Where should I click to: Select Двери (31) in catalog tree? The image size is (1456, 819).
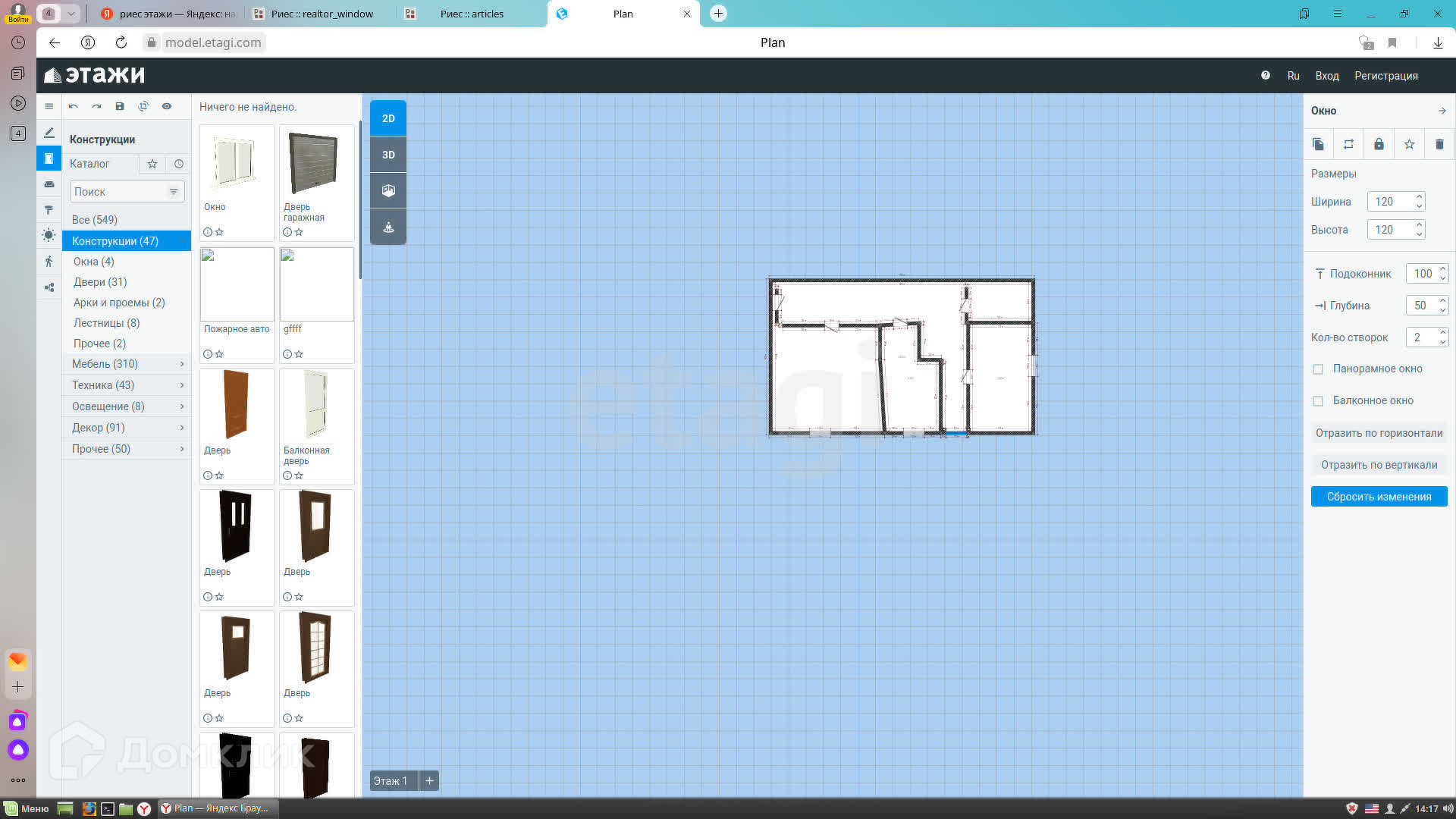pyautogui.click(x=99, y=282)
